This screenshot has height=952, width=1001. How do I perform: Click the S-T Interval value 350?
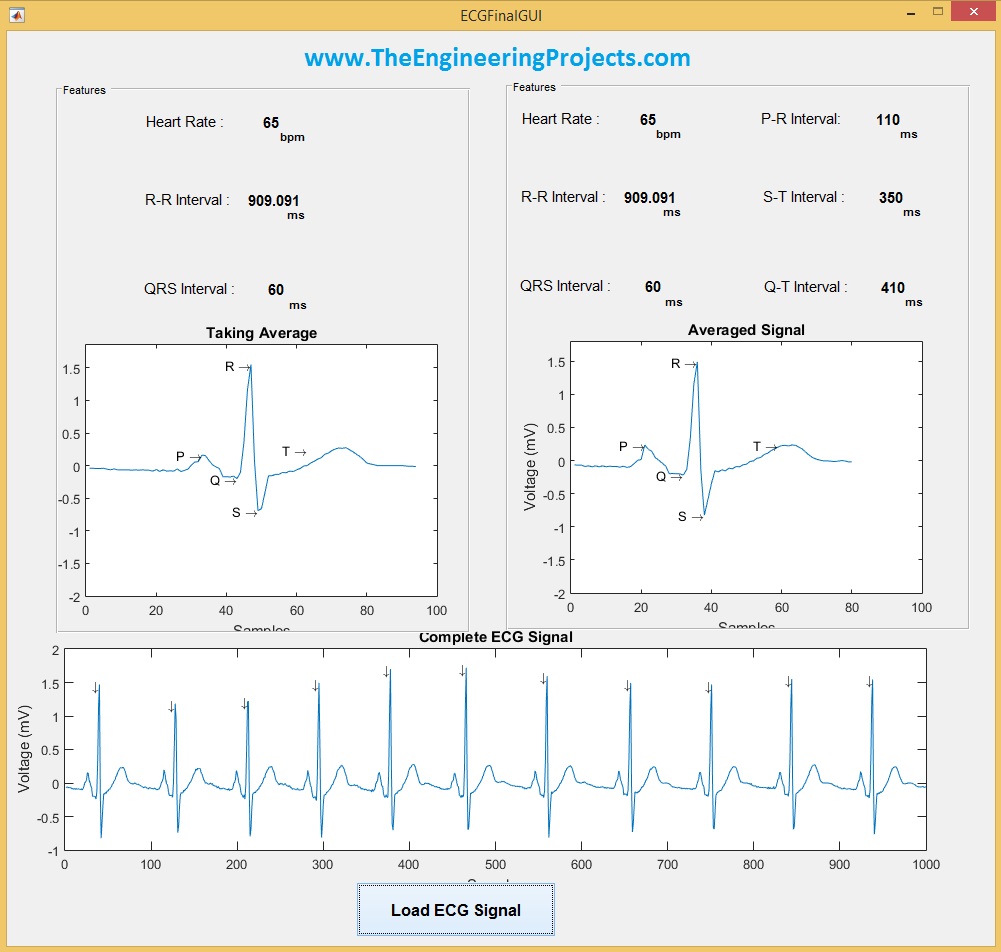click(891, 198)
